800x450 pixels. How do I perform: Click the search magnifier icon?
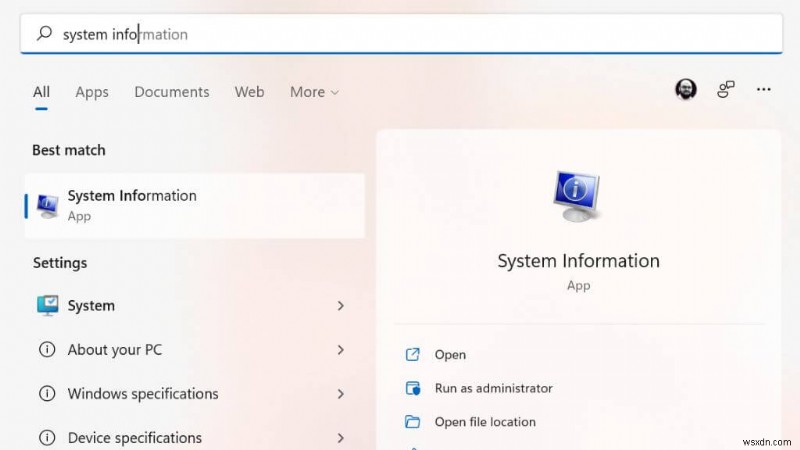44,33
